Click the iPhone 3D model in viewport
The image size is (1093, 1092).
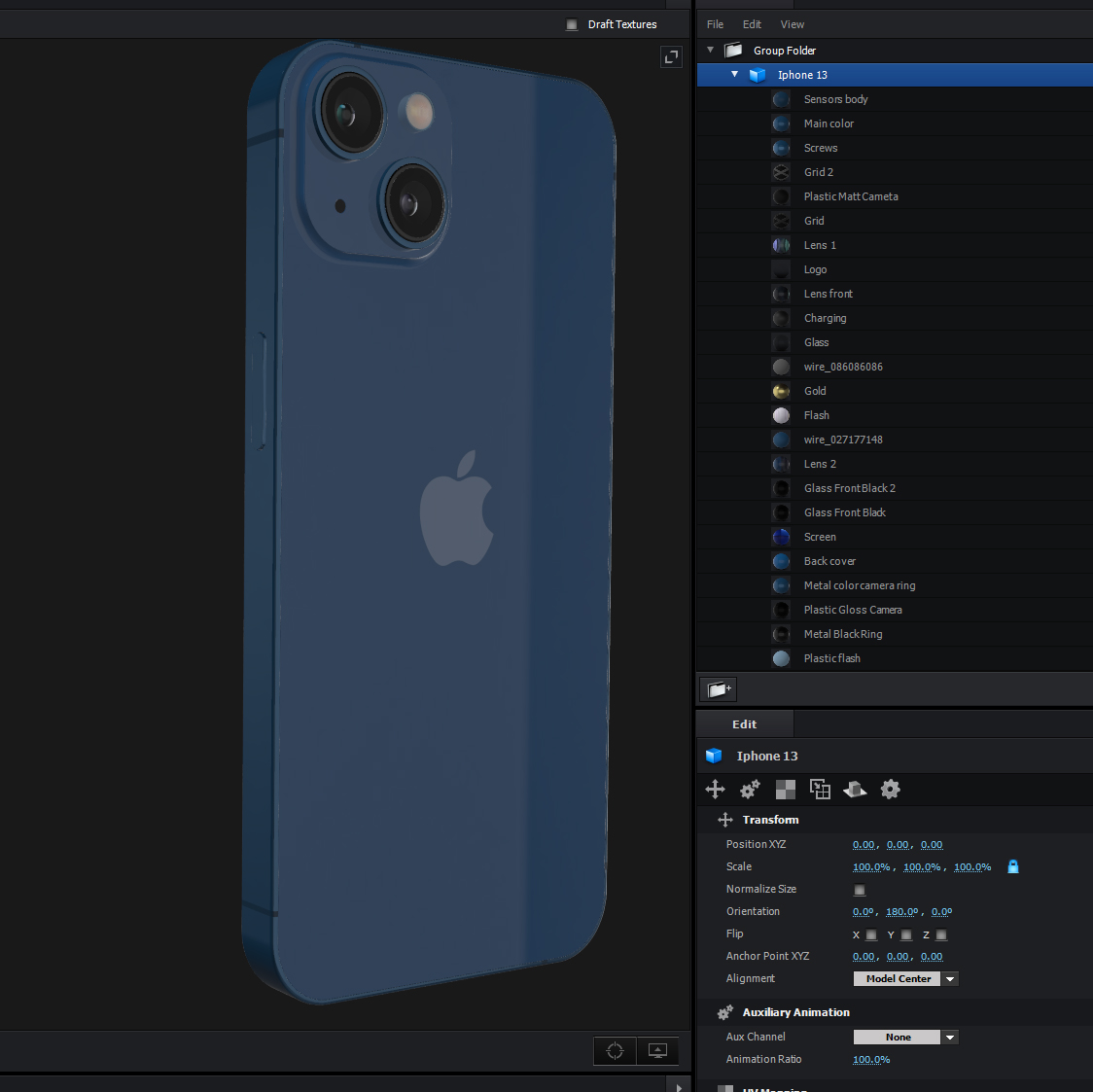pos(429,522)
